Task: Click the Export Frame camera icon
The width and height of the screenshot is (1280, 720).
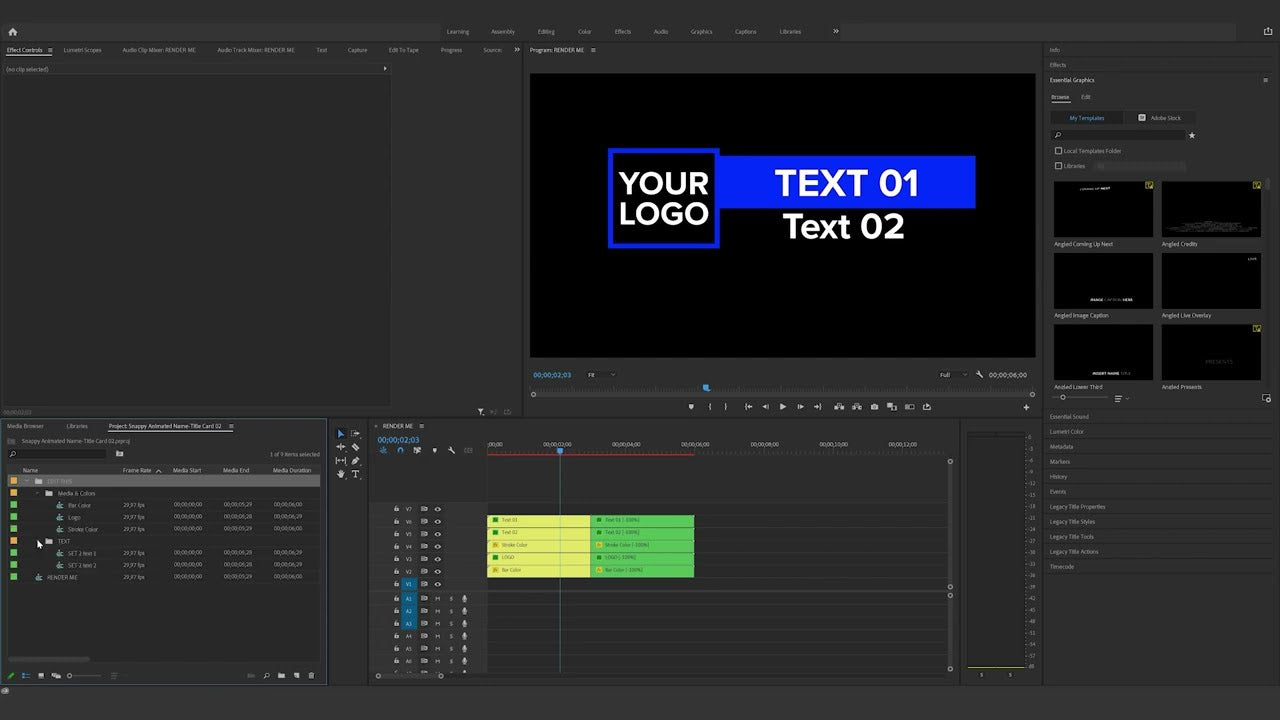Action: click(x=874, y=406)
